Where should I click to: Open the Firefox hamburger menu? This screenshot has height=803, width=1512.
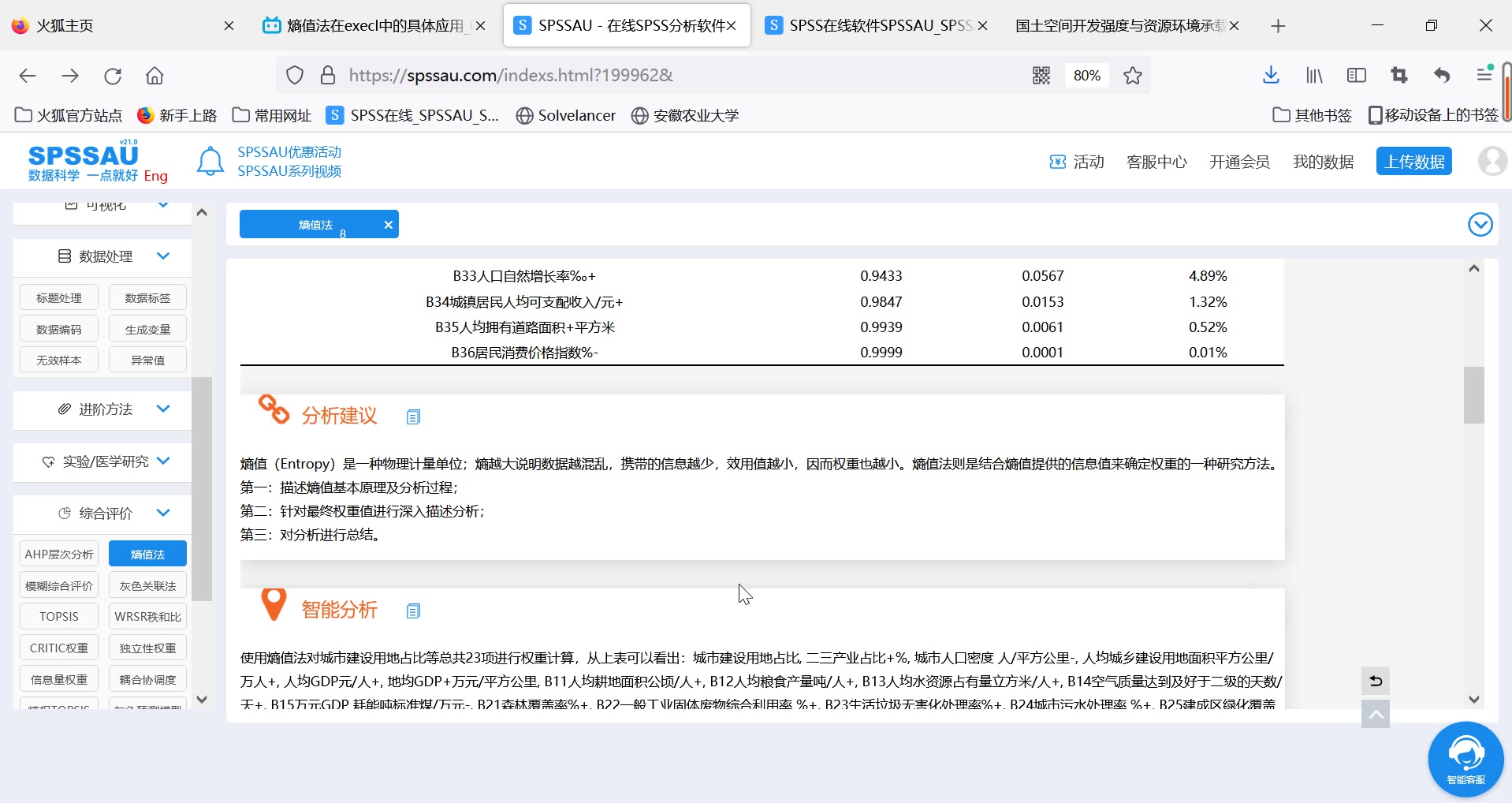[1484, 76]
